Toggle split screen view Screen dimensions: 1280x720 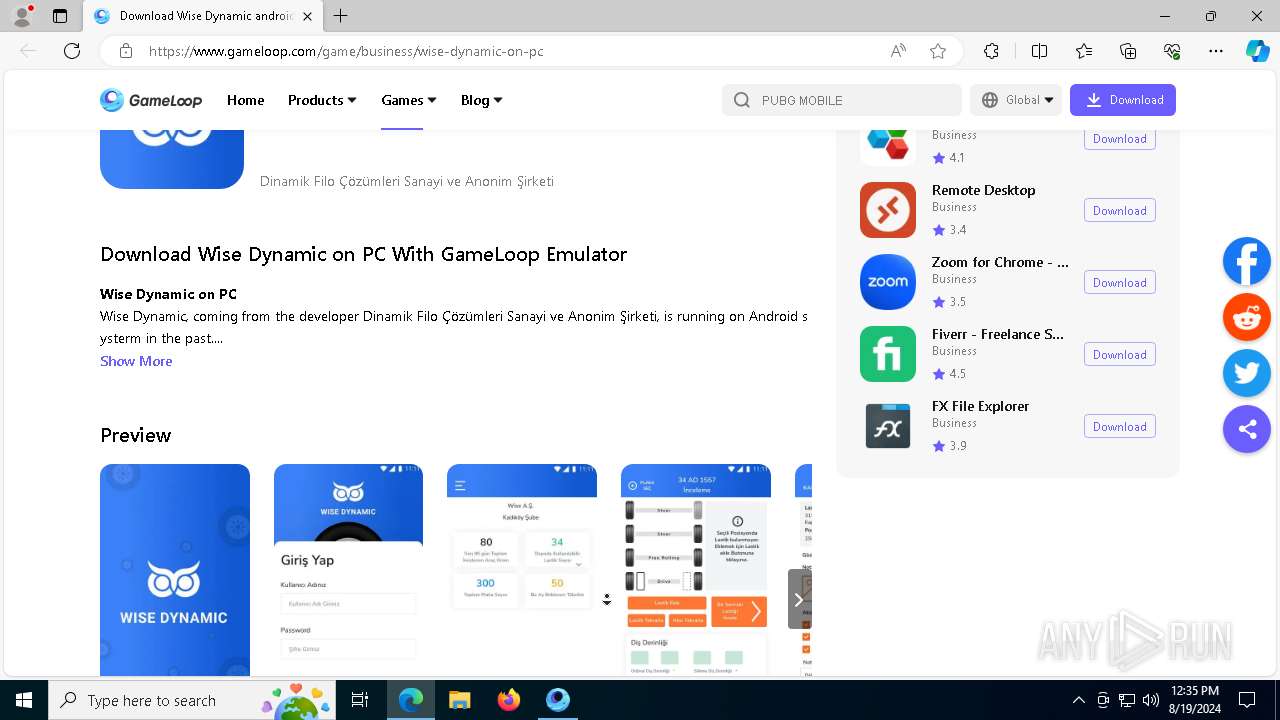click(1039, 51)
